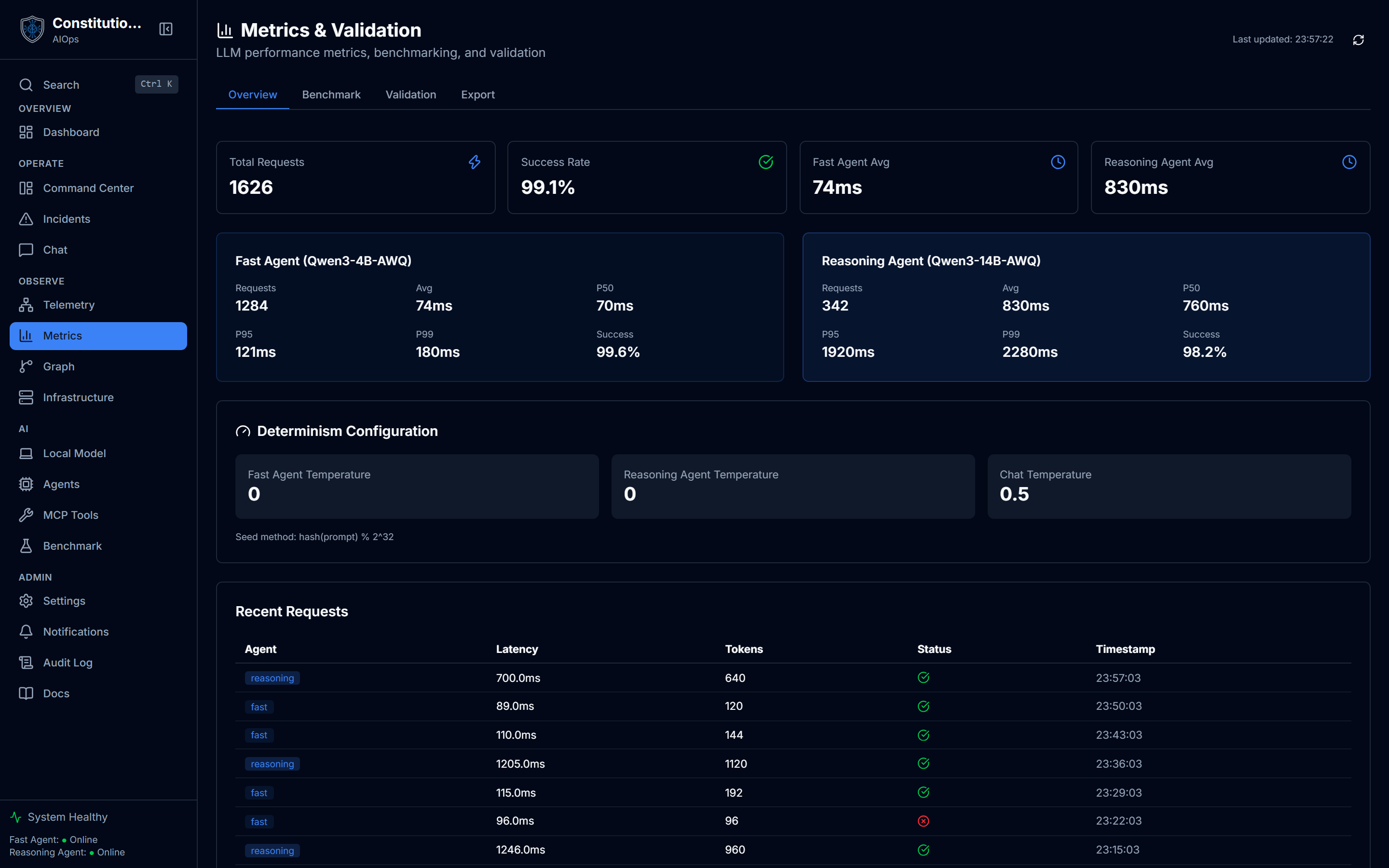
Task: Click the timestamp 23:43:03
Action: pyautogui.click(x=1118, y=735)
